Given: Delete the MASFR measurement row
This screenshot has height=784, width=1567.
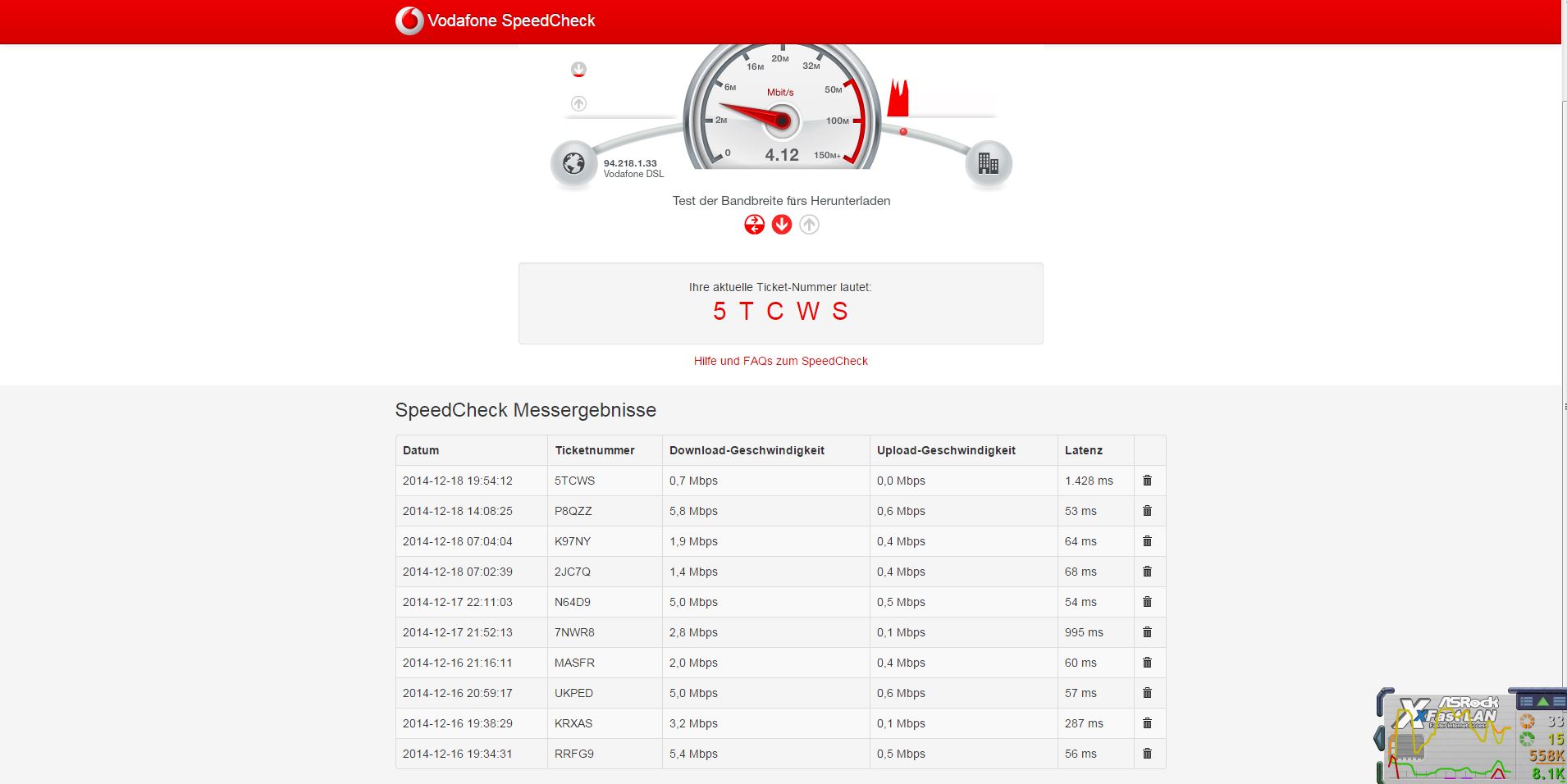Looking at the screenshot, I should click(x=1147, y=663).
